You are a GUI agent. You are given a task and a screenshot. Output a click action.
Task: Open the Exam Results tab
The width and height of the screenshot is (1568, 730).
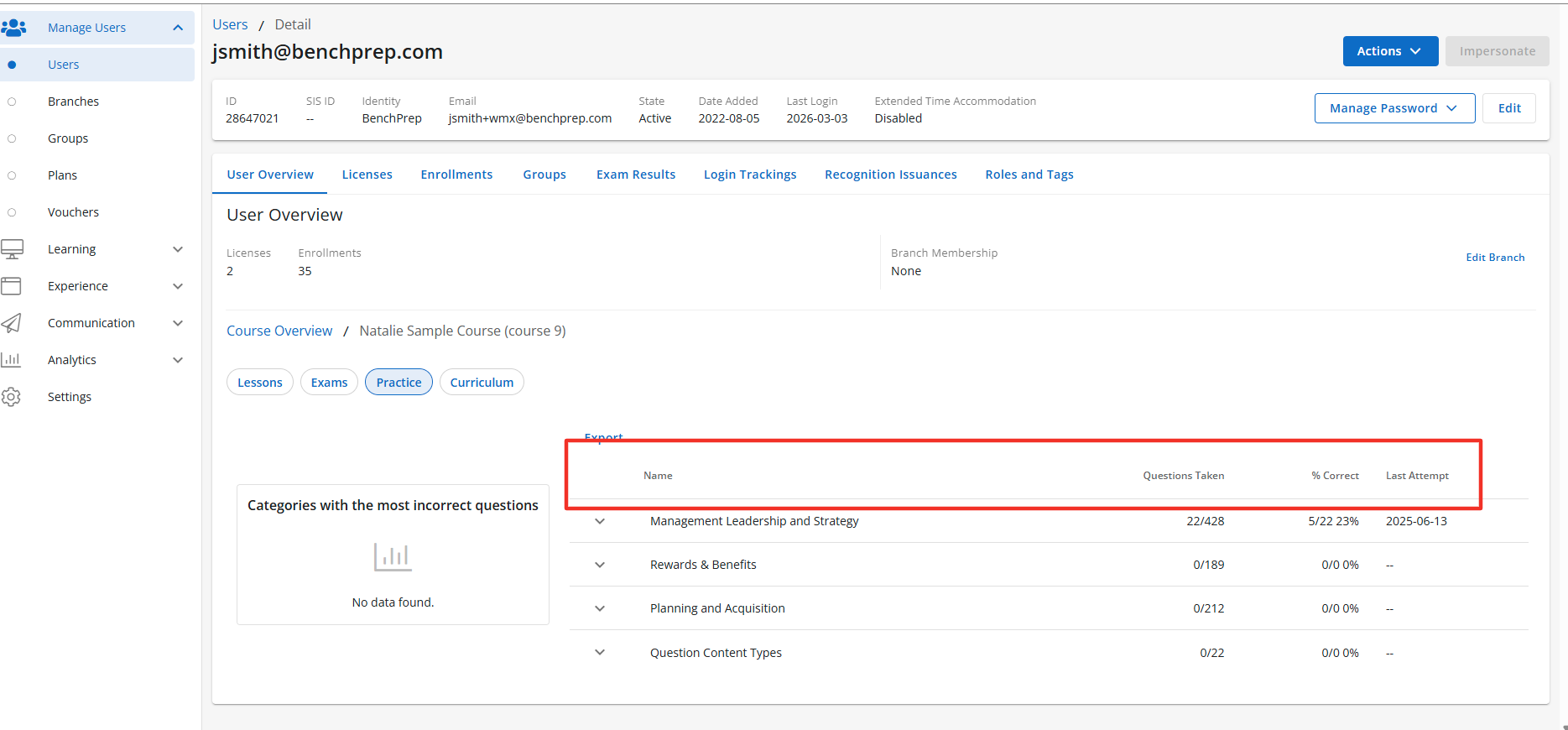(635, 175)
